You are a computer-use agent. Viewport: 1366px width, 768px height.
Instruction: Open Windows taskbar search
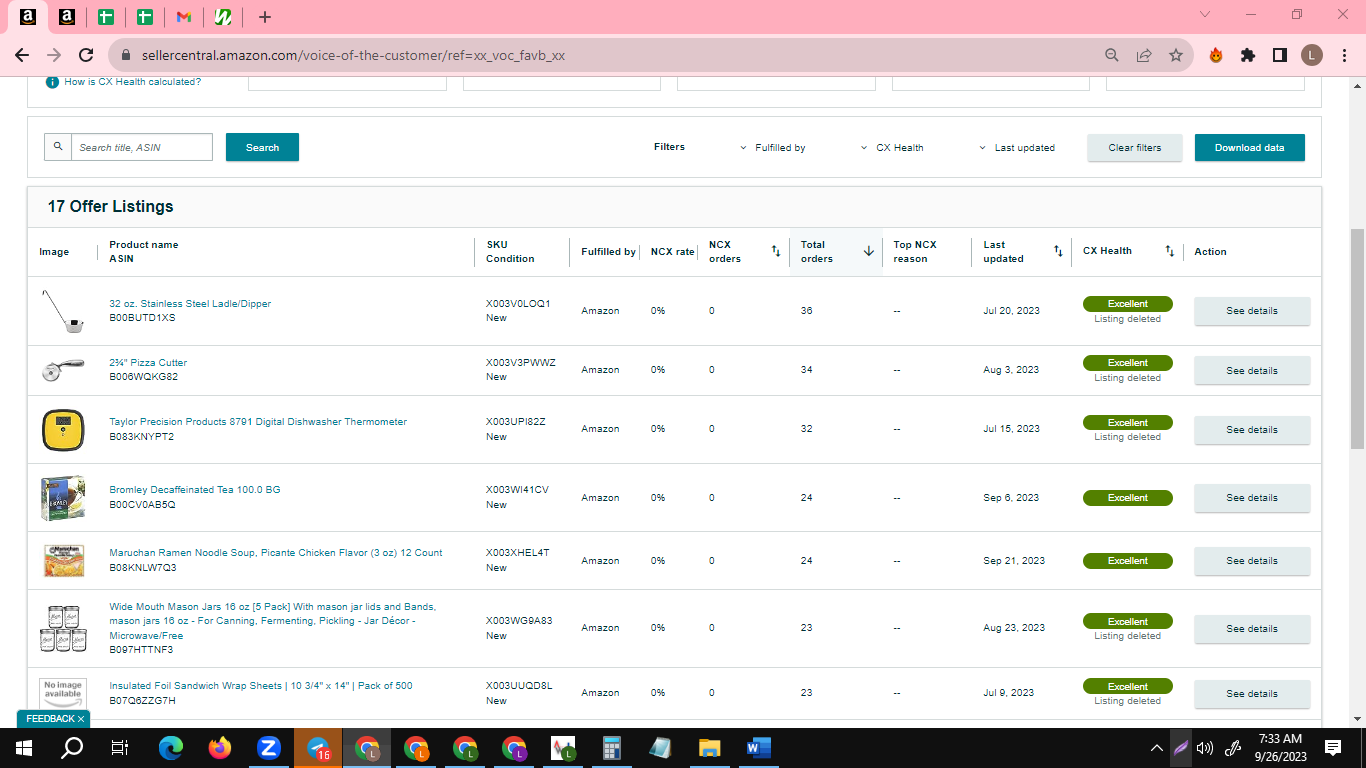click(x=72, y=747)
